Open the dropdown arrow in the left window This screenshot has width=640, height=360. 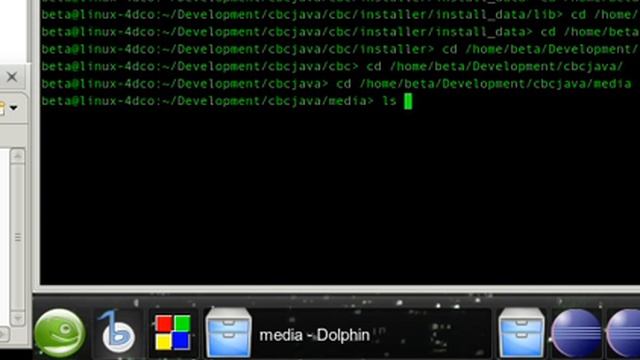coord(13,108)
